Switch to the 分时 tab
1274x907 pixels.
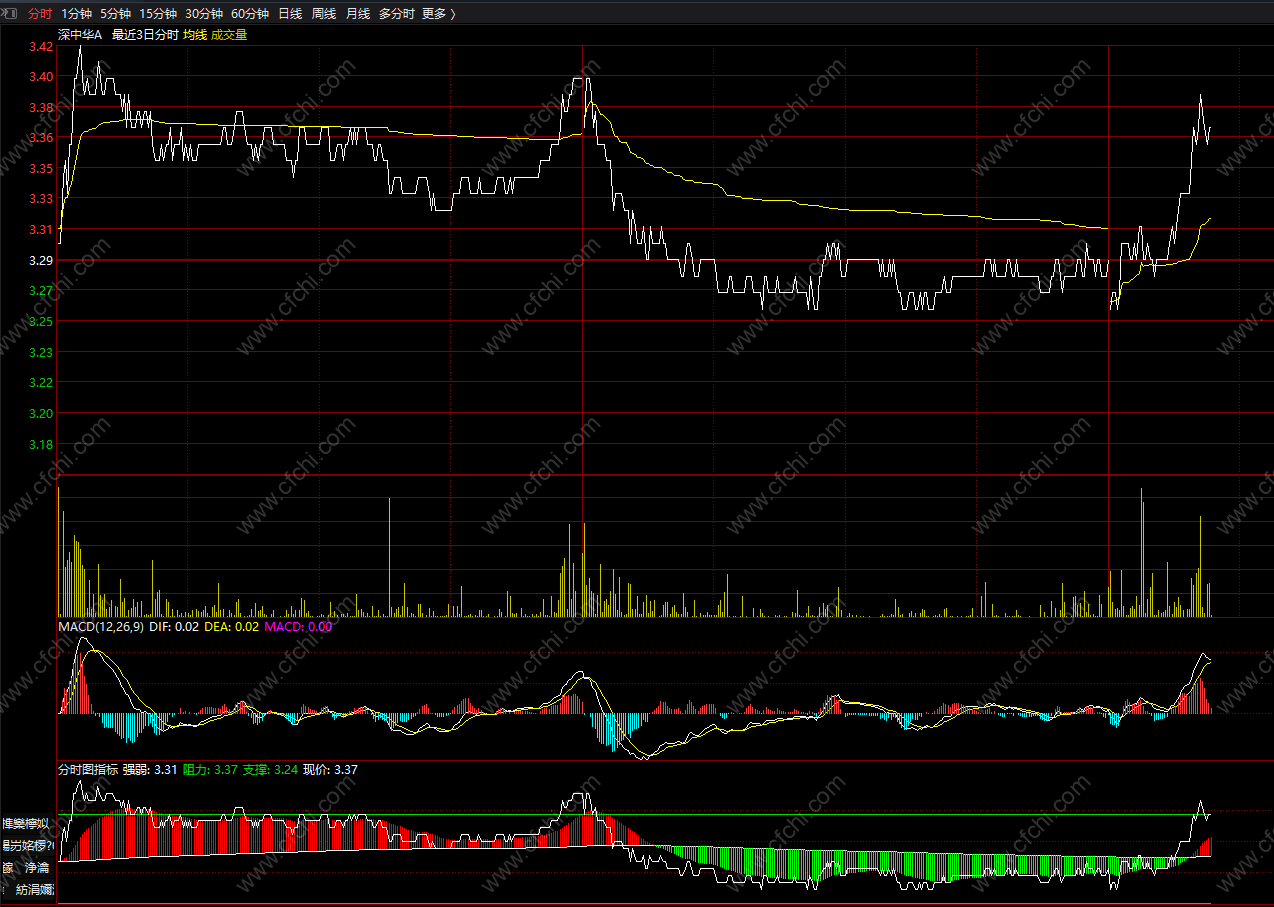coord(40,14)
